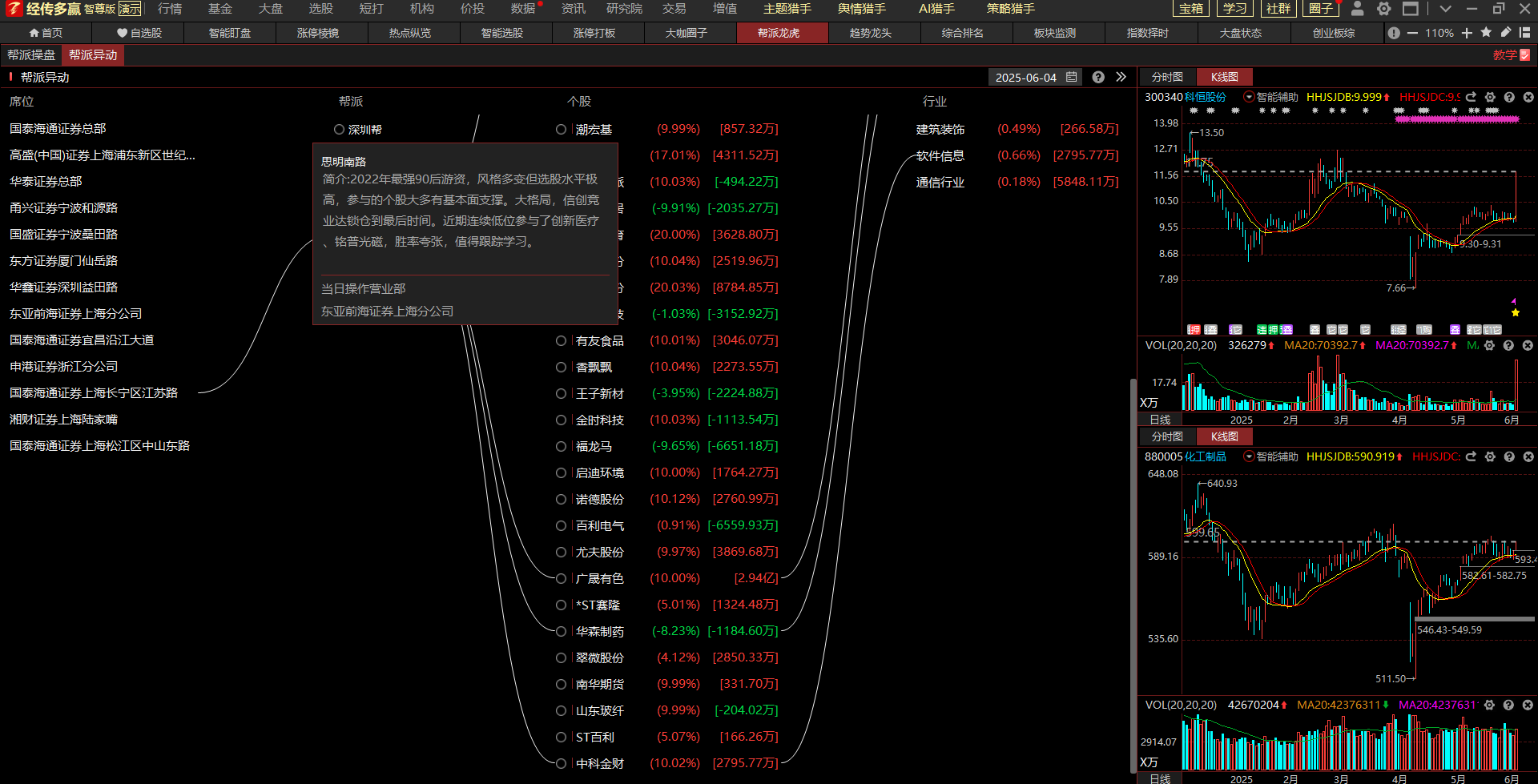Select seat 东亚前海证券上海分公司 in the seat list

point(75,314)
